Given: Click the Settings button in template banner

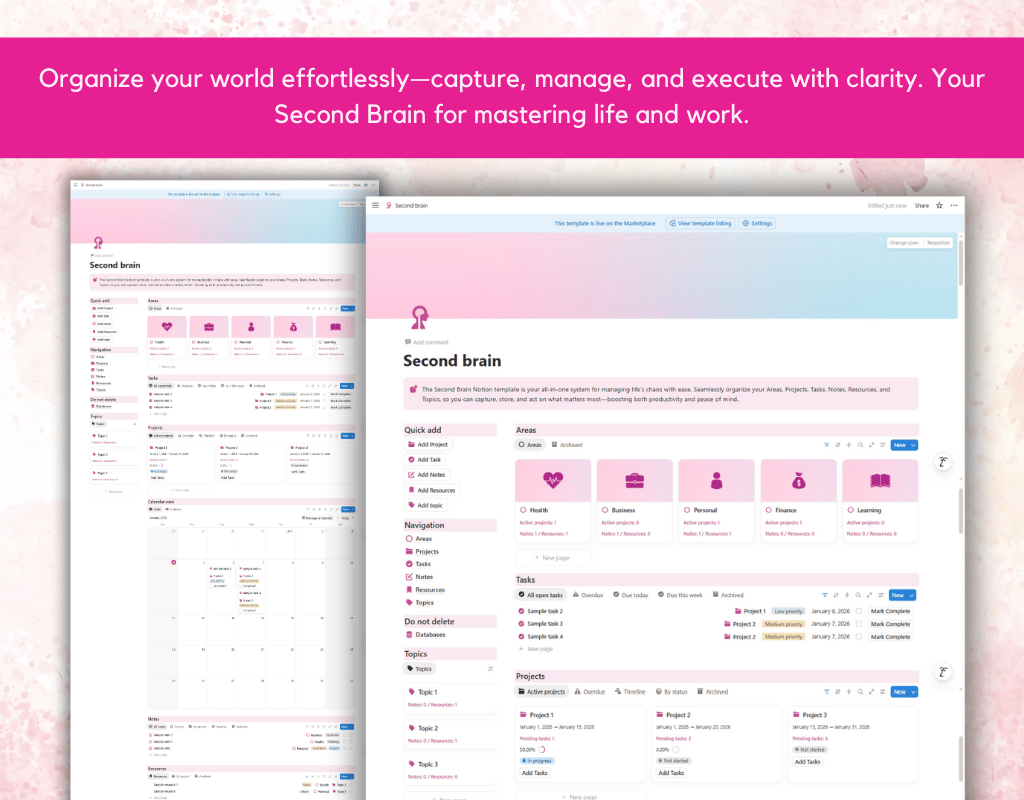Looking at the screenshot, I should [758, 223].
